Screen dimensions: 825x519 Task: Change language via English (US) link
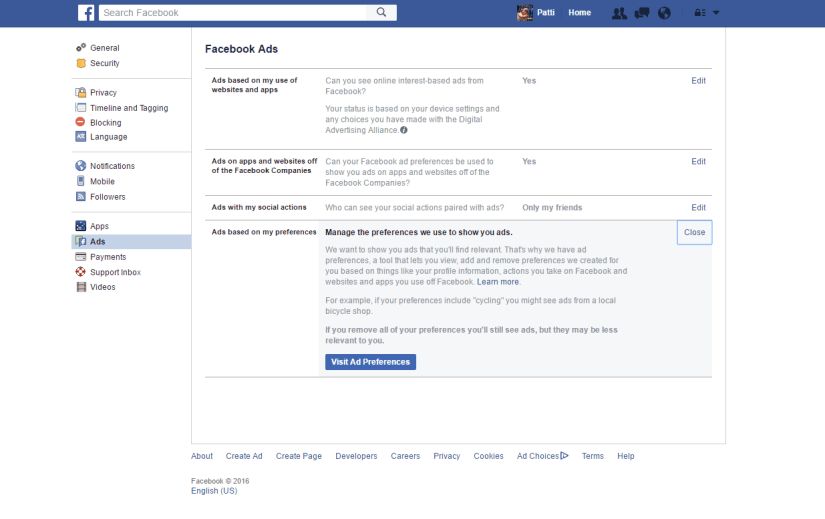click(x=214, y=491)
